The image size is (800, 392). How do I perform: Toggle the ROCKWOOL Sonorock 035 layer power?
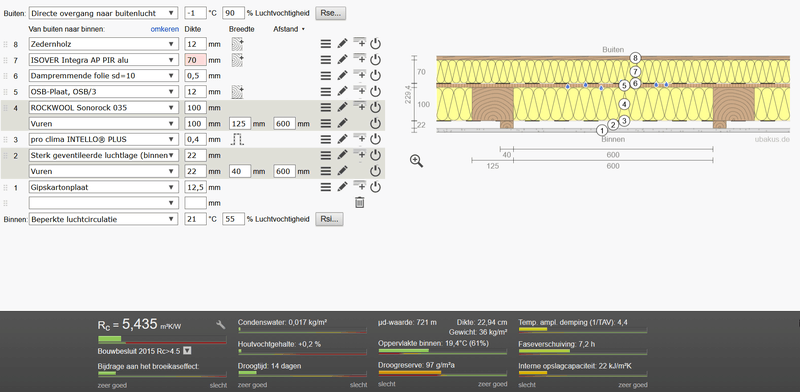point(376,108)
